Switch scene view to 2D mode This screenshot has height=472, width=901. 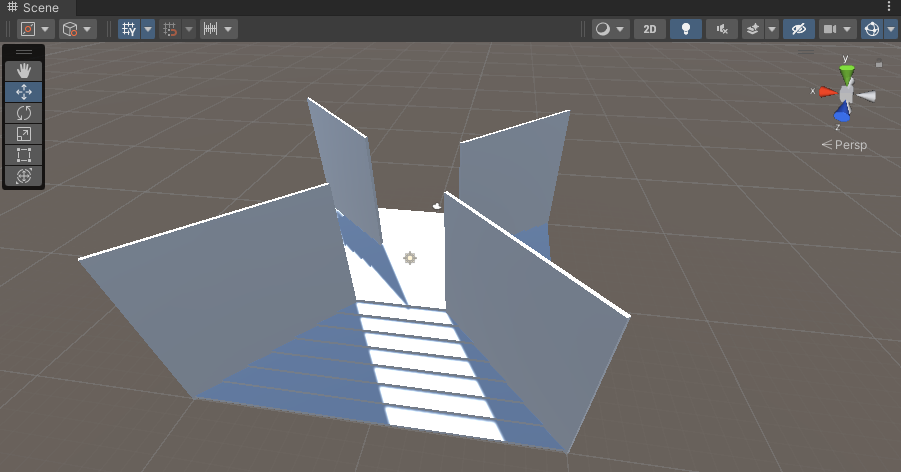[x=650, y=29]
